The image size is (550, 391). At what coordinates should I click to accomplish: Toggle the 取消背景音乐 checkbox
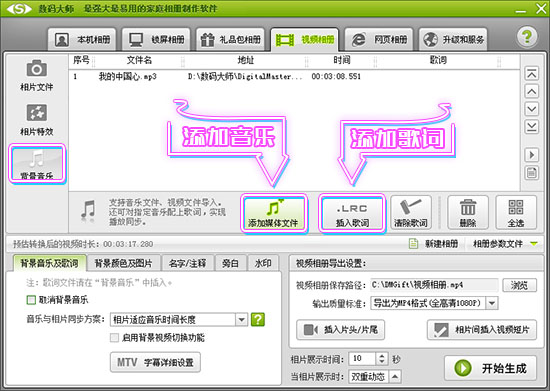(x=31, y=300)
